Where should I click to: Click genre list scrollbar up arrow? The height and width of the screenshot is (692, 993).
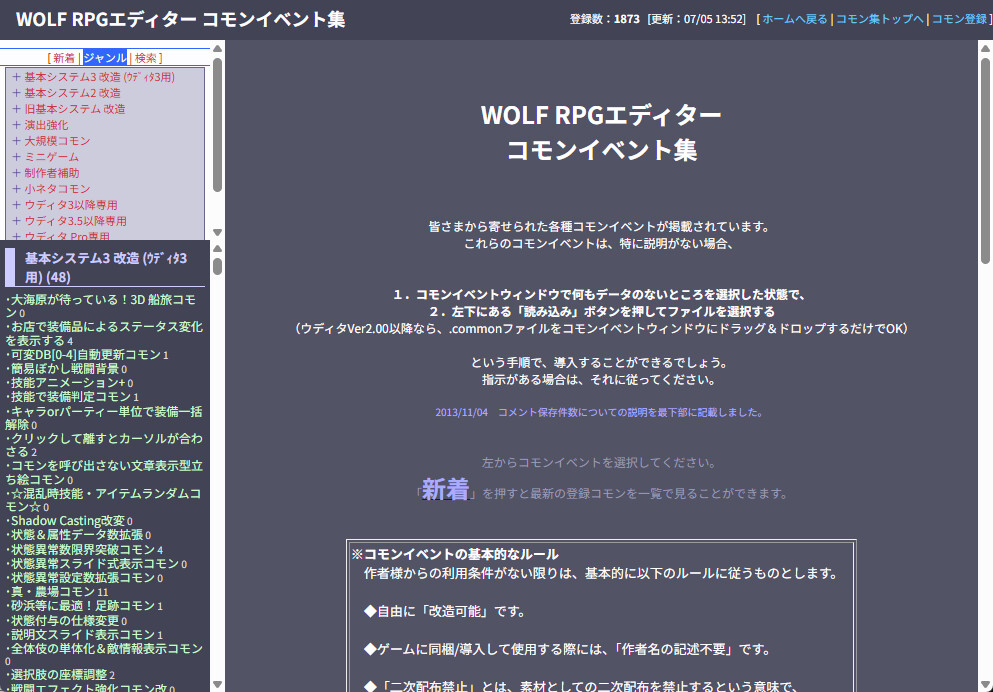pos(217,49)
